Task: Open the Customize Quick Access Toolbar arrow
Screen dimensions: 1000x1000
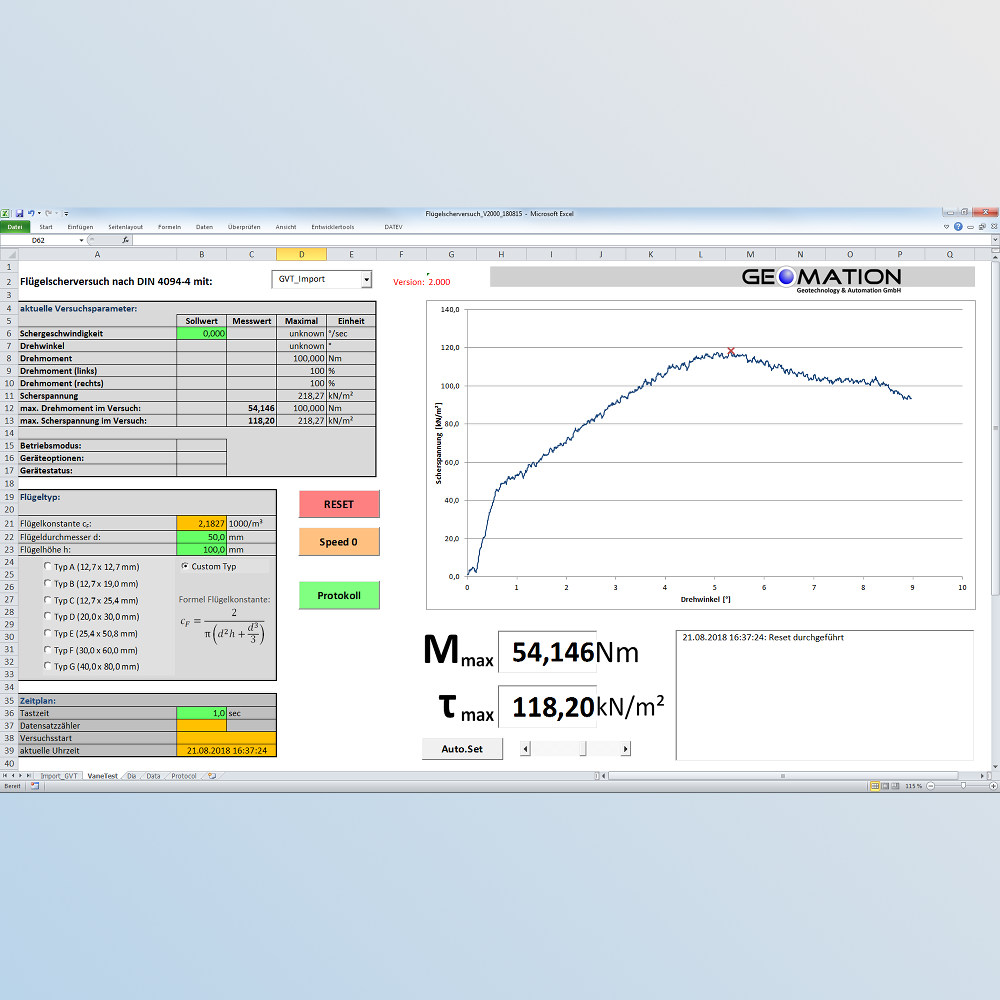Action: point(66,214)
